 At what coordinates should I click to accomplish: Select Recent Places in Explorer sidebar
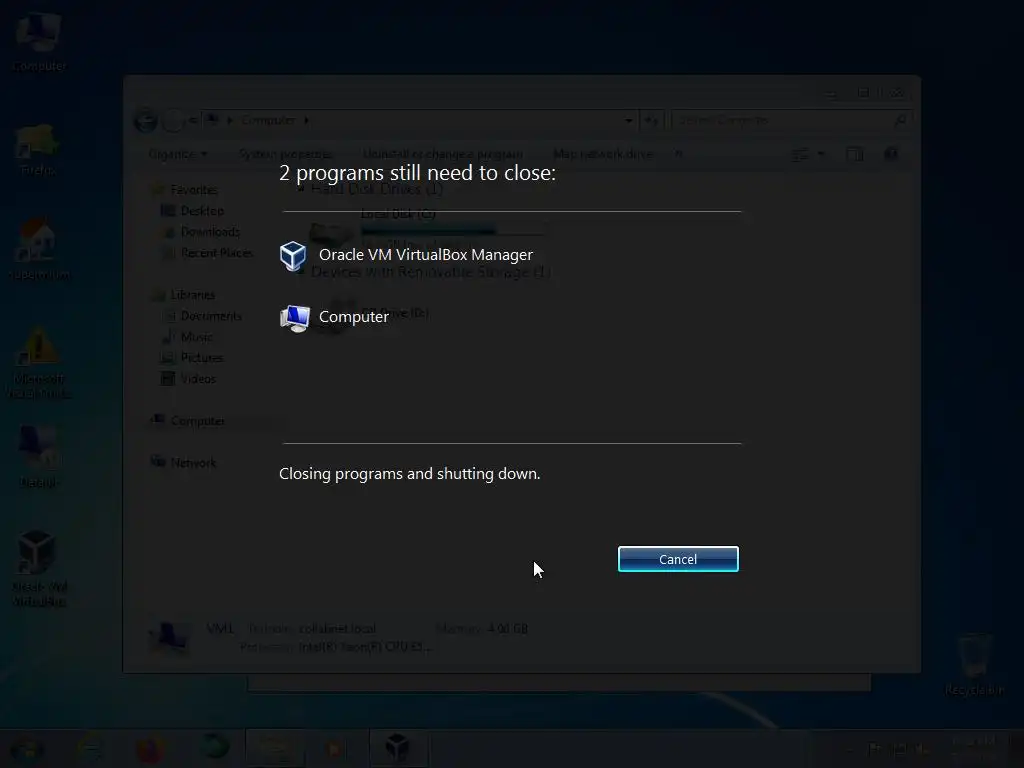pos(217,253)
